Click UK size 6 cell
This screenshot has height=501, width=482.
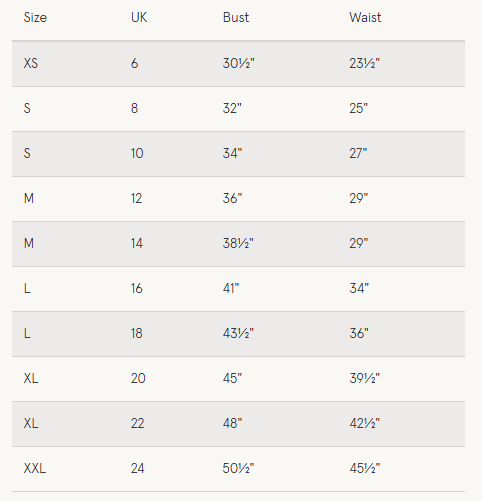[134, 63]
